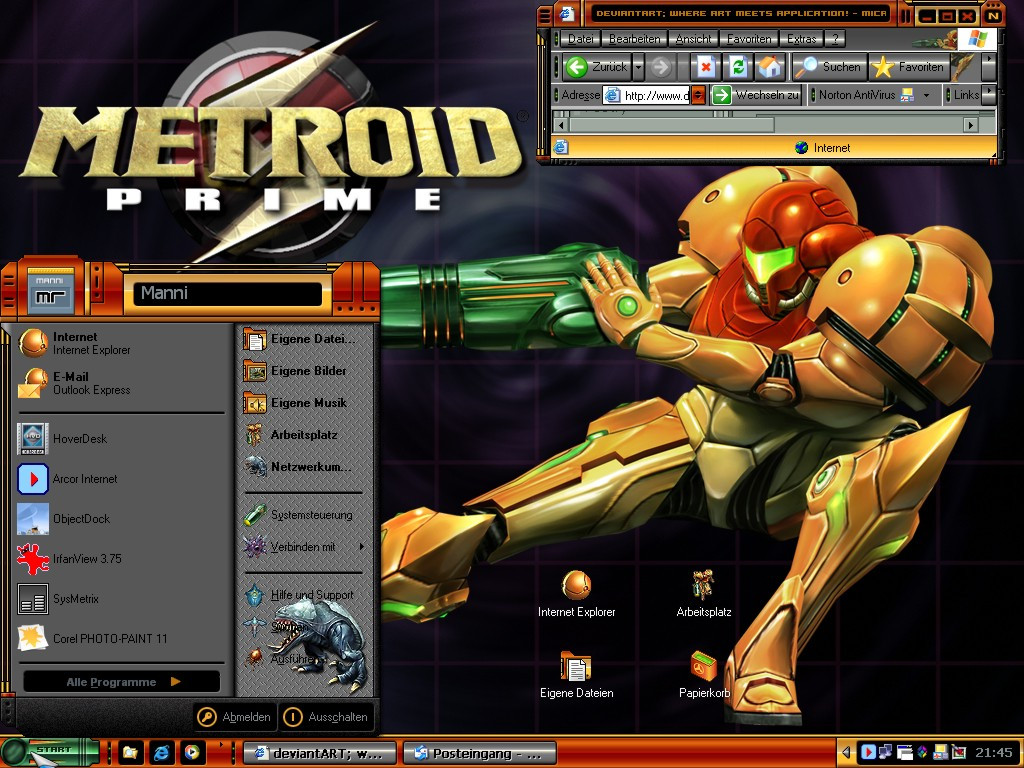Click Wechseln zu go button
The height and width of the screenshot is (768, 1024).
click(x=756, y=95)
